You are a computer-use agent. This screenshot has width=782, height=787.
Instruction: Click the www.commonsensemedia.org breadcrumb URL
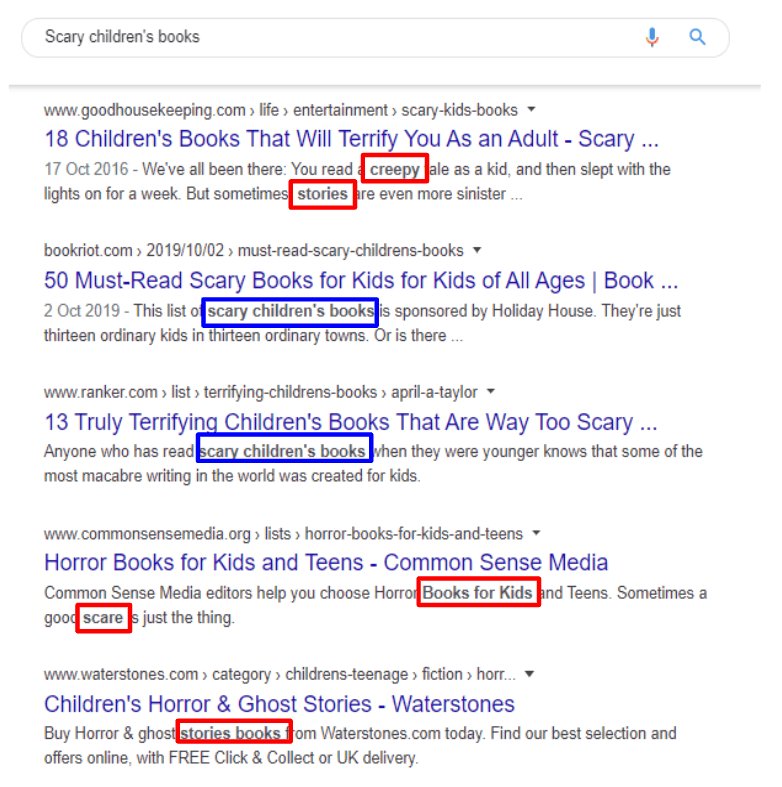point(284,534)
